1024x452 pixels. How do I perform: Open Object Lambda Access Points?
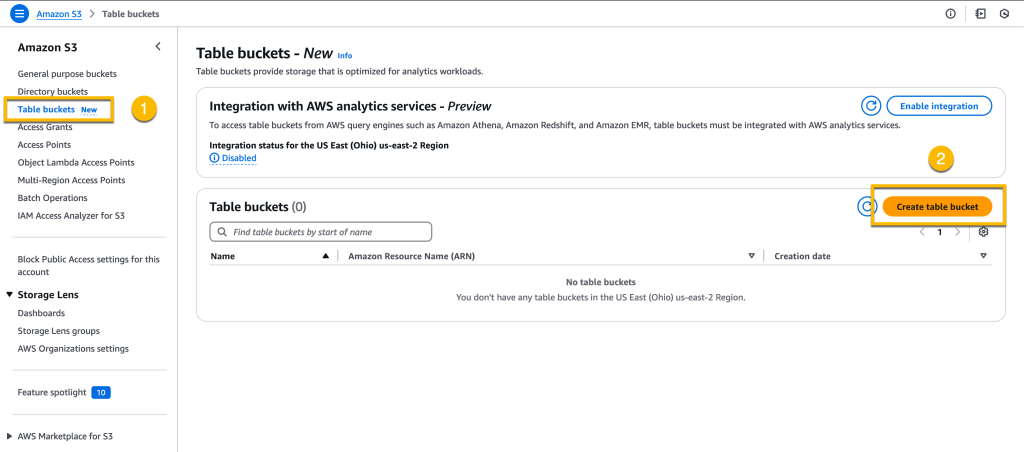click(x=76, y=162)
